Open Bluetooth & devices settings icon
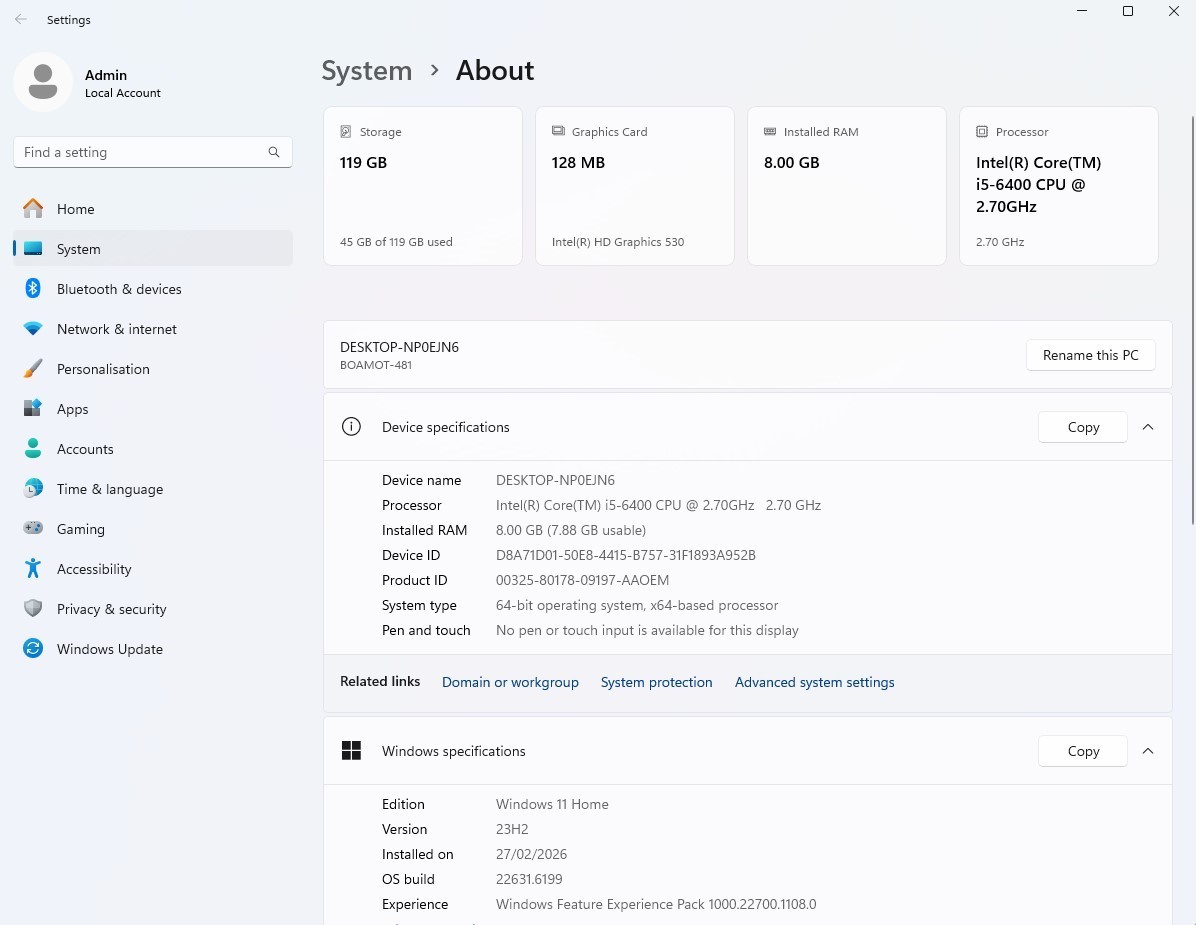This screenshot has height=925, width=1196. [33, 289]
